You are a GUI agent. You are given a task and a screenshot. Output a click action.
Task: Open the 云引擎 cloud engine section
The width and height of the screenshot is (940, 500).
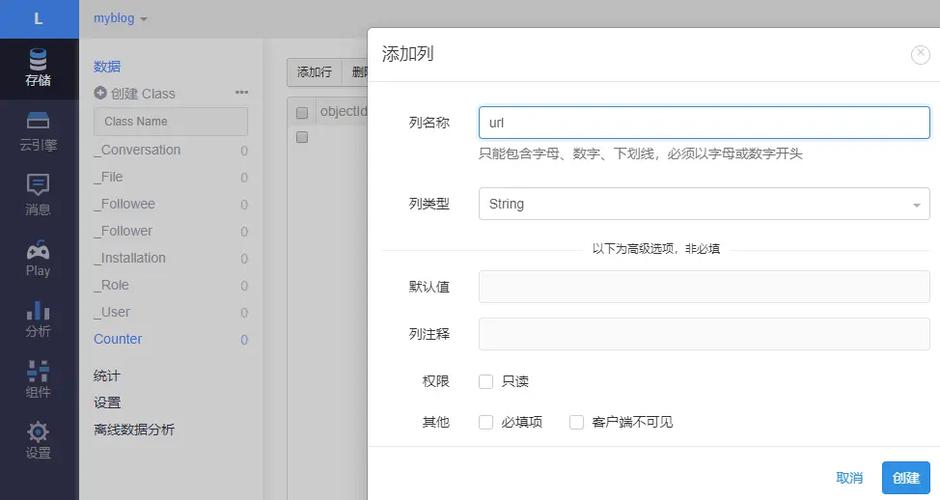click(38, 131)
